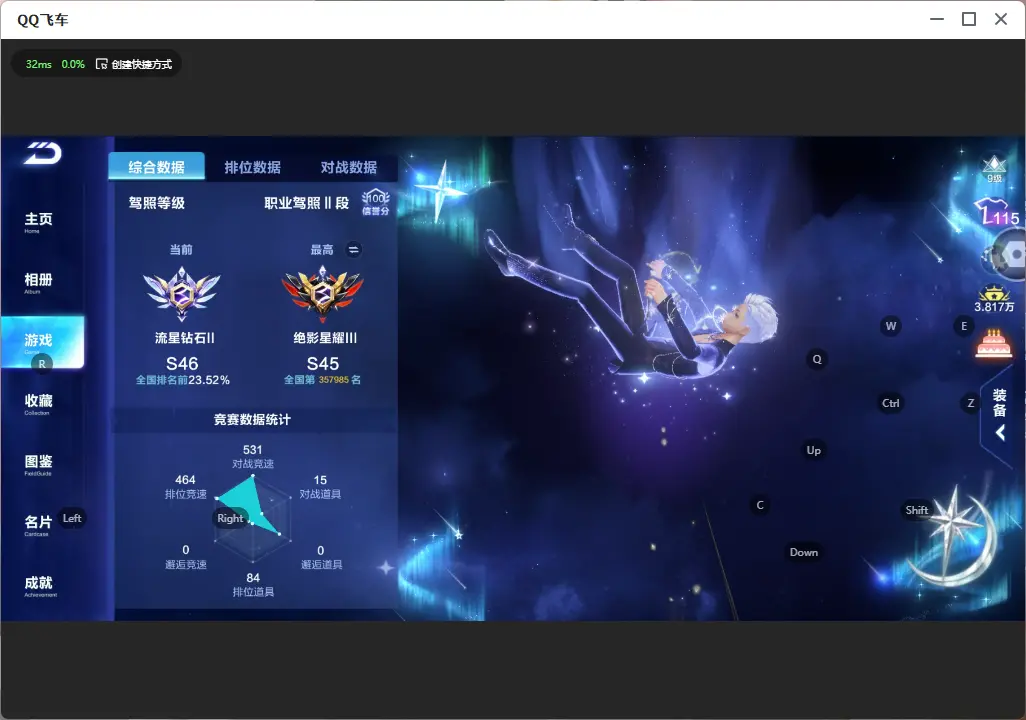
Task: Click the 84 排位道具 stat
Action: point(253,585)
